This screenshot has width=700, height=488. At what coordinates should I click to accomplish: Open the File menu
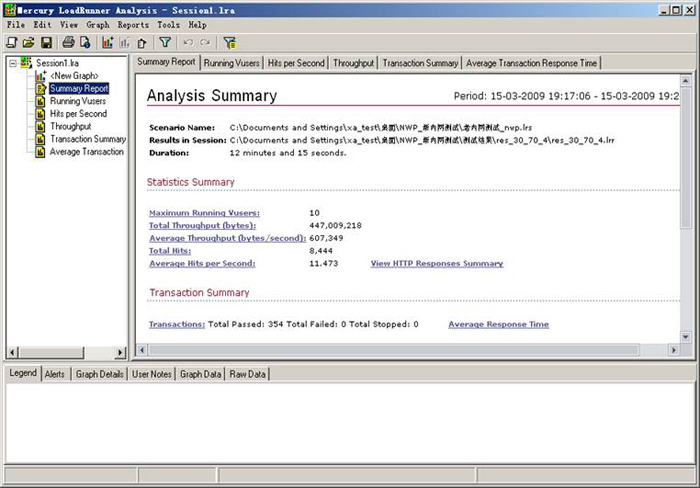[16, 25]
